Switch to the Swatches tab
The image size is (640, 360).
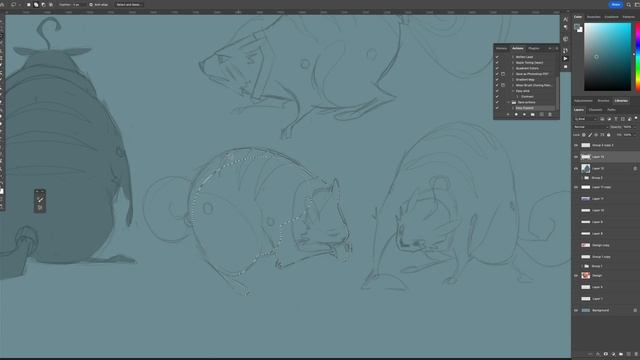tap(593, 17)
